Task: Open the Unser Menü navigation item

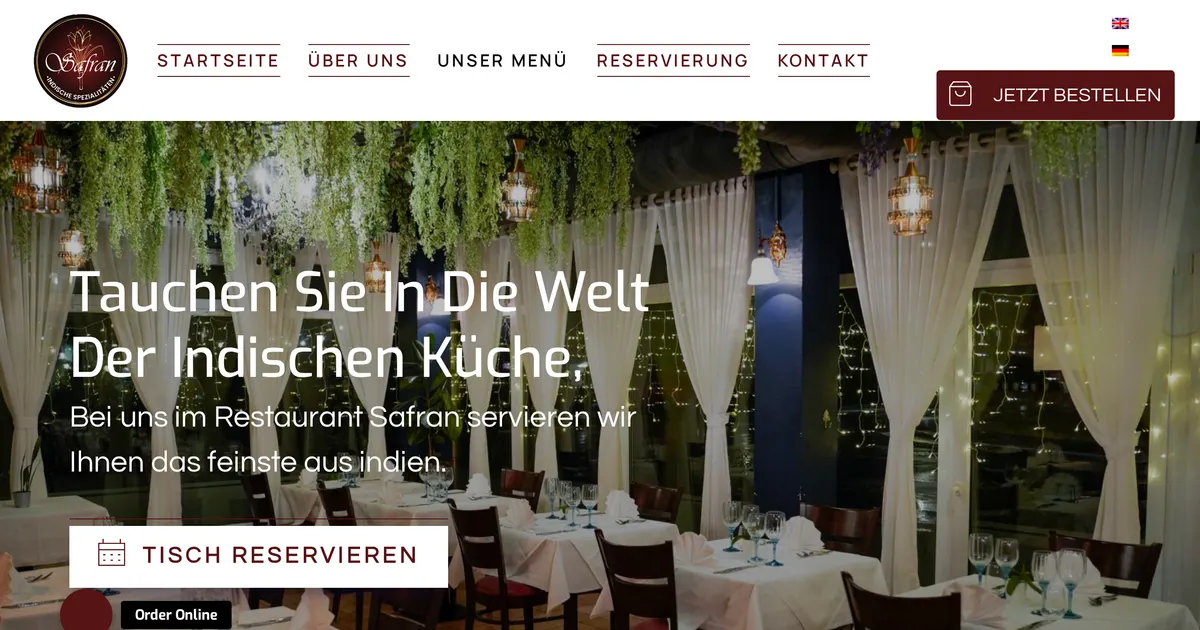Action: pyautogui.click(x=502, y=60)
